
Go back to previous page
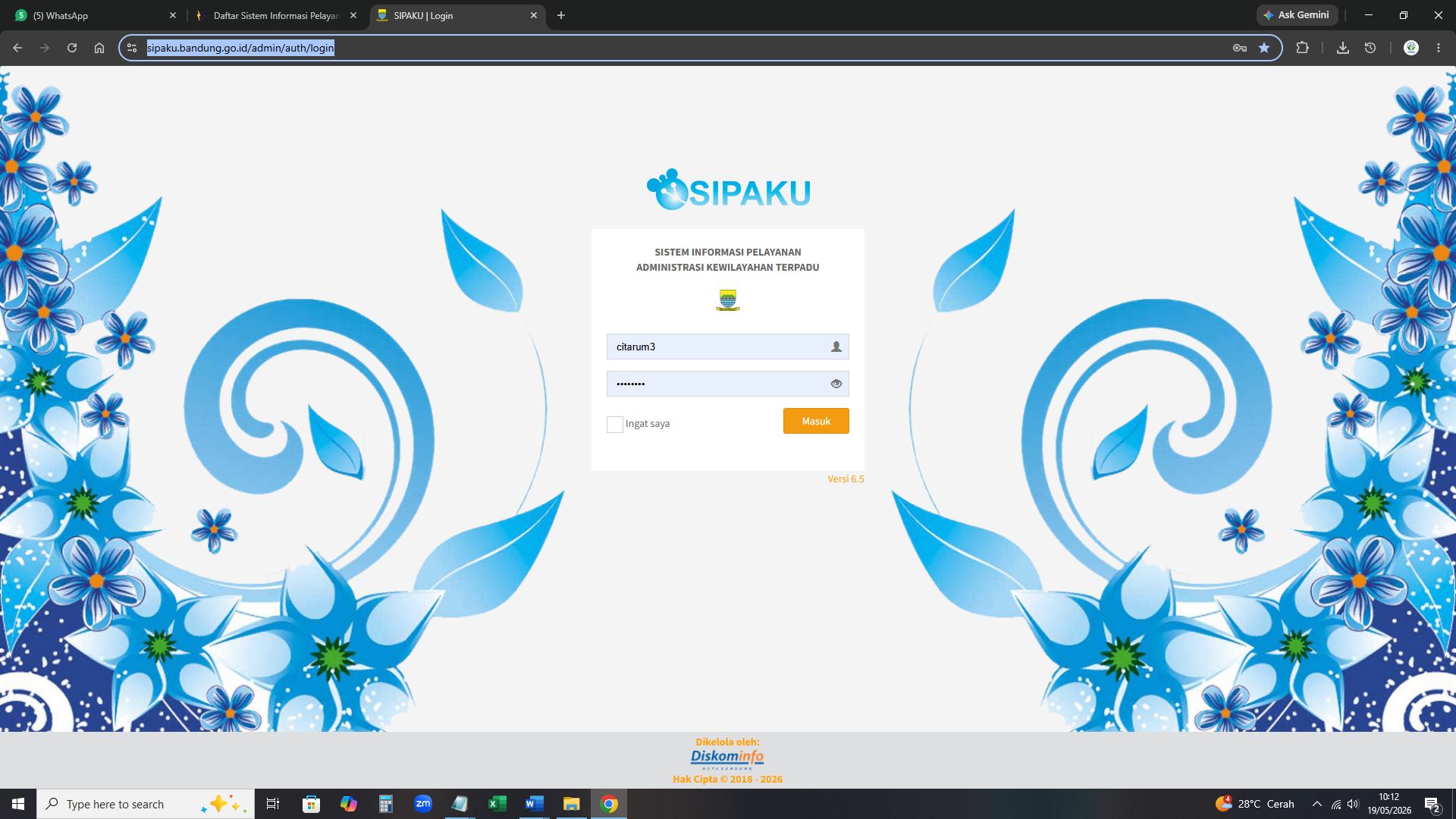17,48
